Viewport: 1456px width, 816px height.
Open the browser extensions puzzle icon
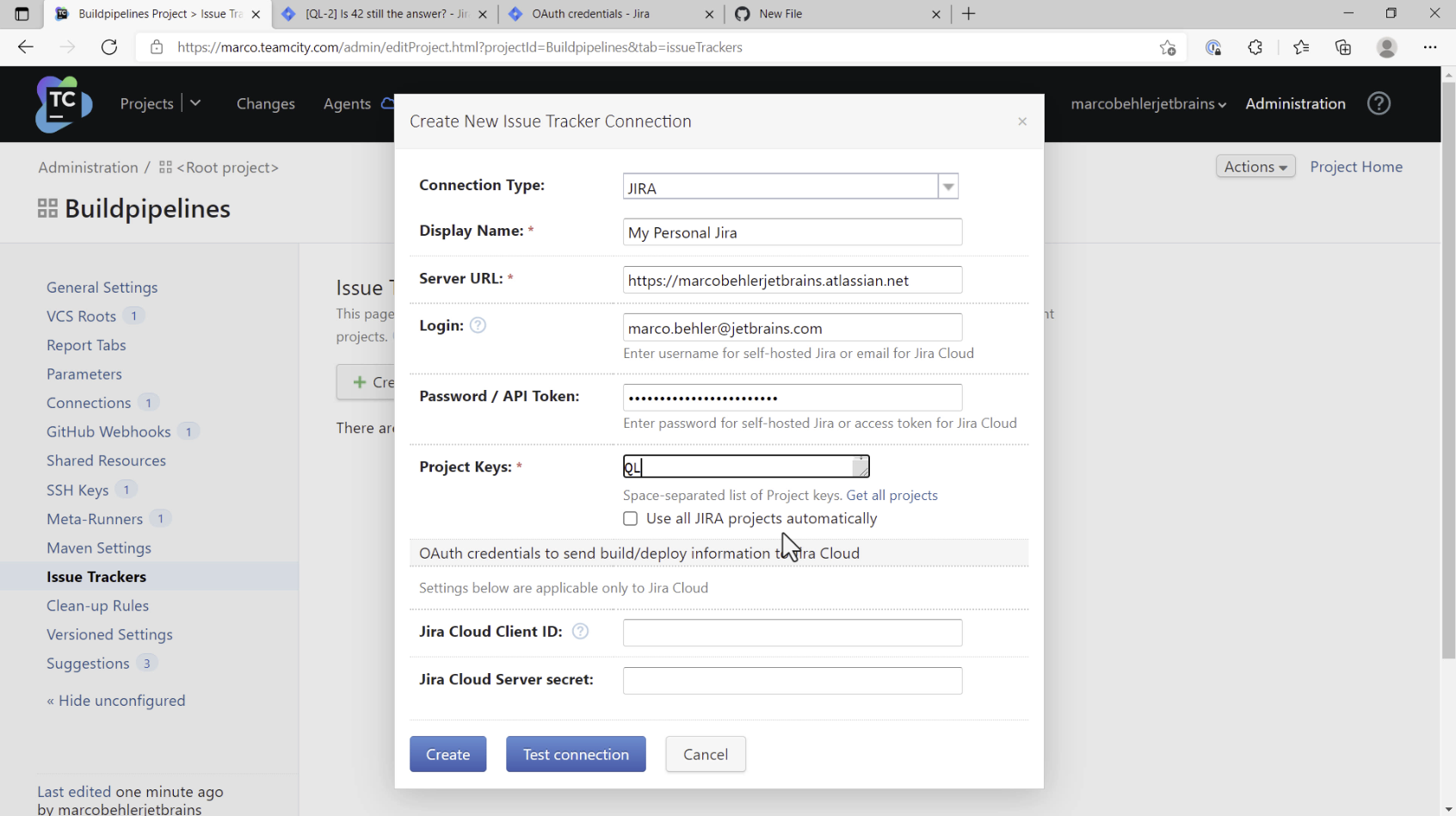tap(1255, 47)
